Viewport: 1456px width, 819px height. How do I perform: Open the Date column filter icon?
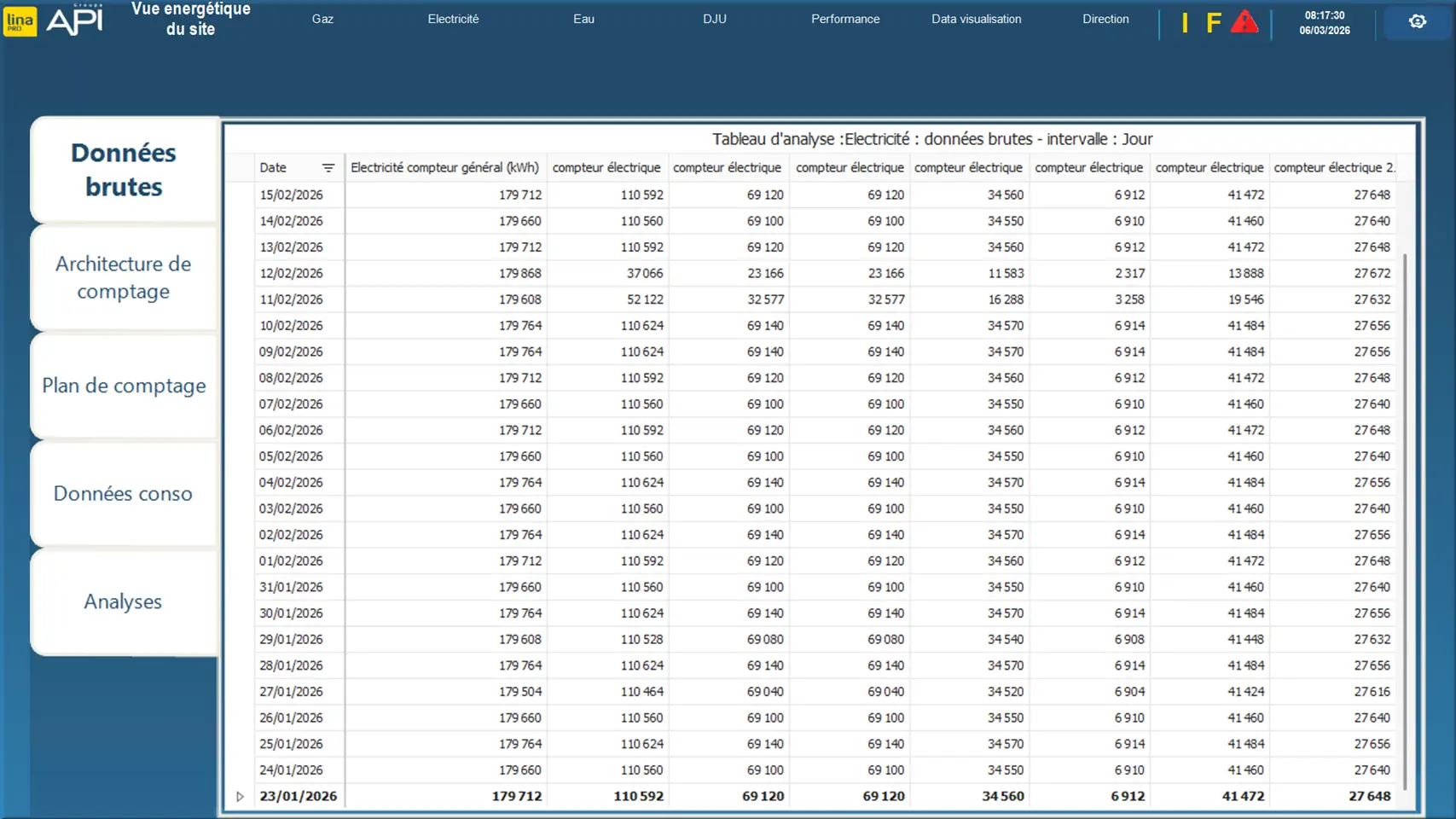click(328, 168)
